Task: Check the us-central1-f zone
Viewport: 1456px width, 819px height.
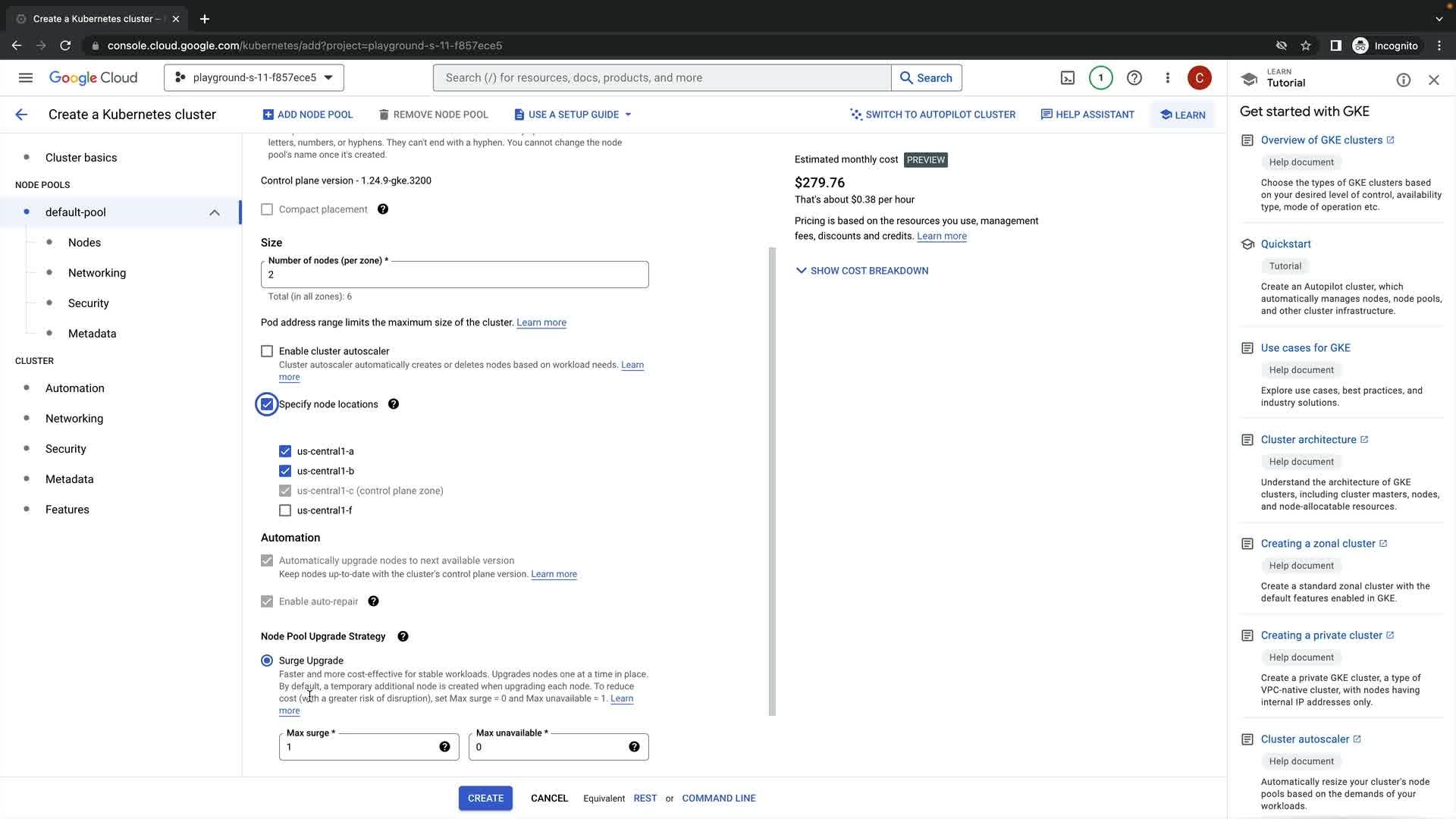Action: (x=285, y=510)
